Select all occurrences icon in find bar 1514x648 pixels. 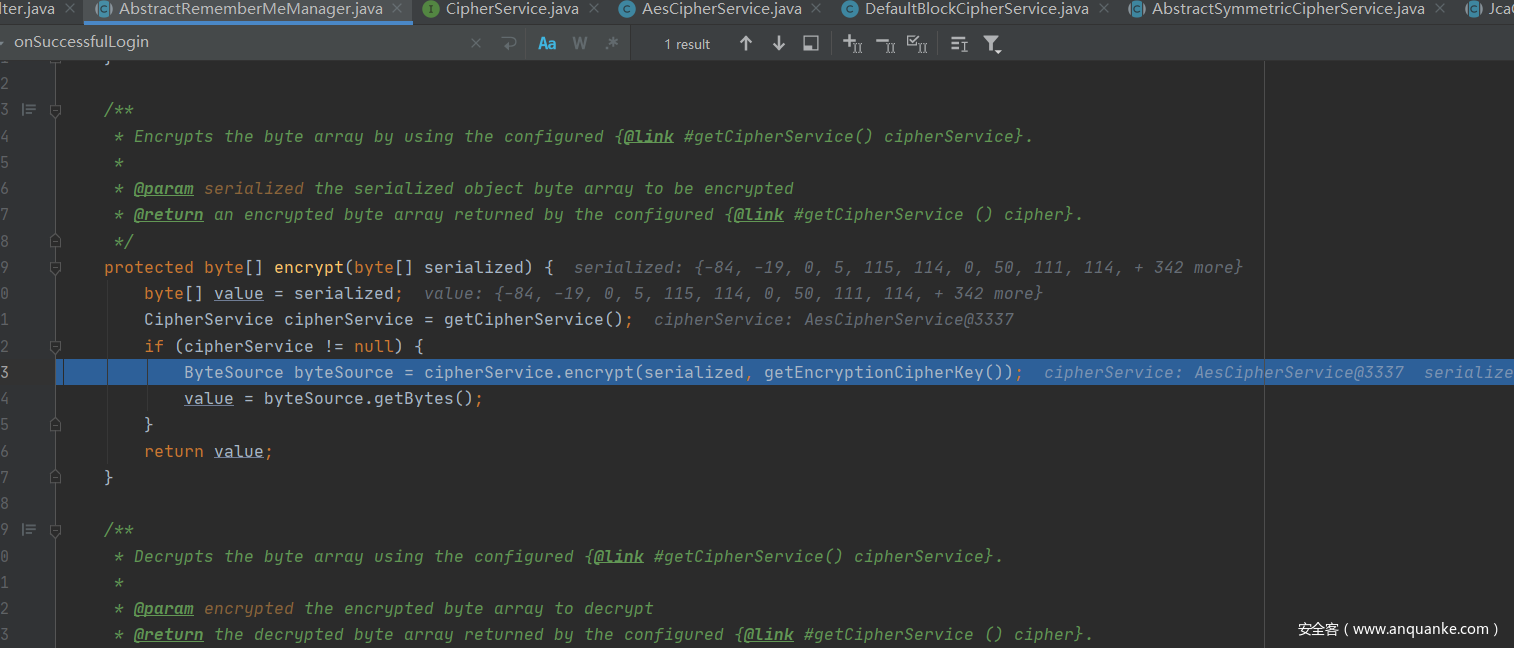point(916,44)
